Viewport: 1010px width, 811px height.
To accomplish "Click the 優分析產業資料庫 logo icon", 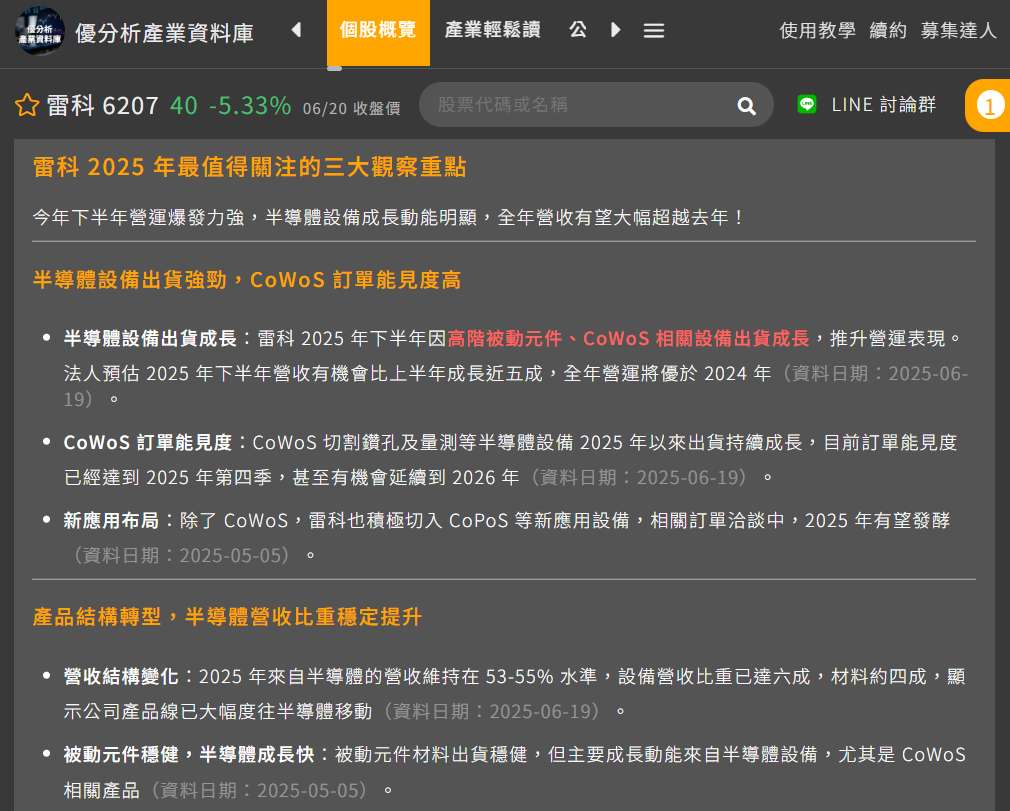I will [x=40, y=30].
